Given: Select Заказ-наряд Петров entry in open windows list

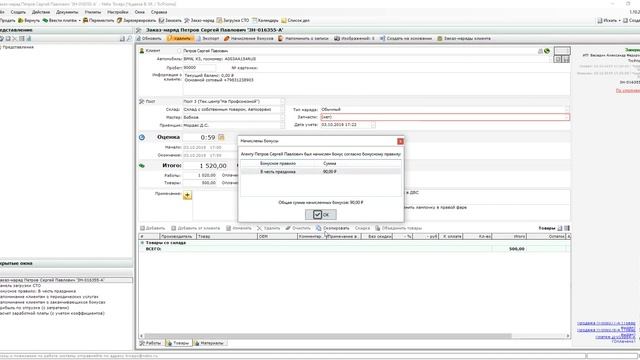Looking at the screenshot, I should pyautogui.click(x=66, y=280).
